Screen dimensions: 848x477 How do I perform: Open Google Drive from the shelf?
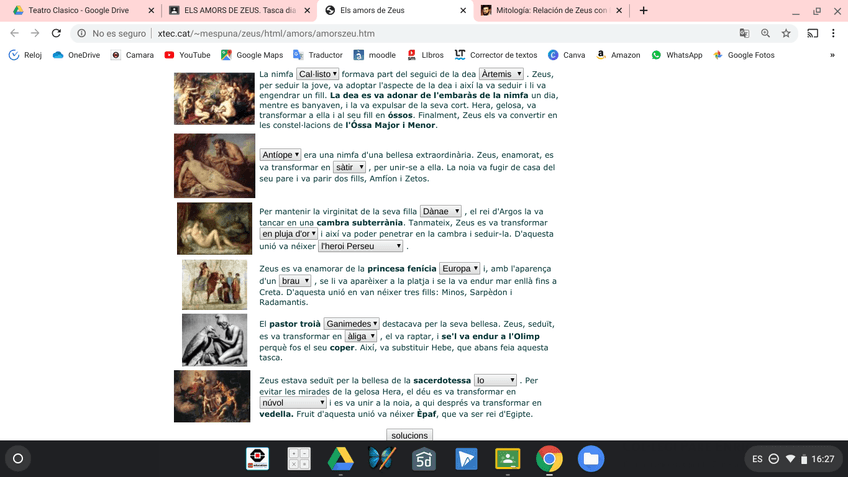coord(340,459)
